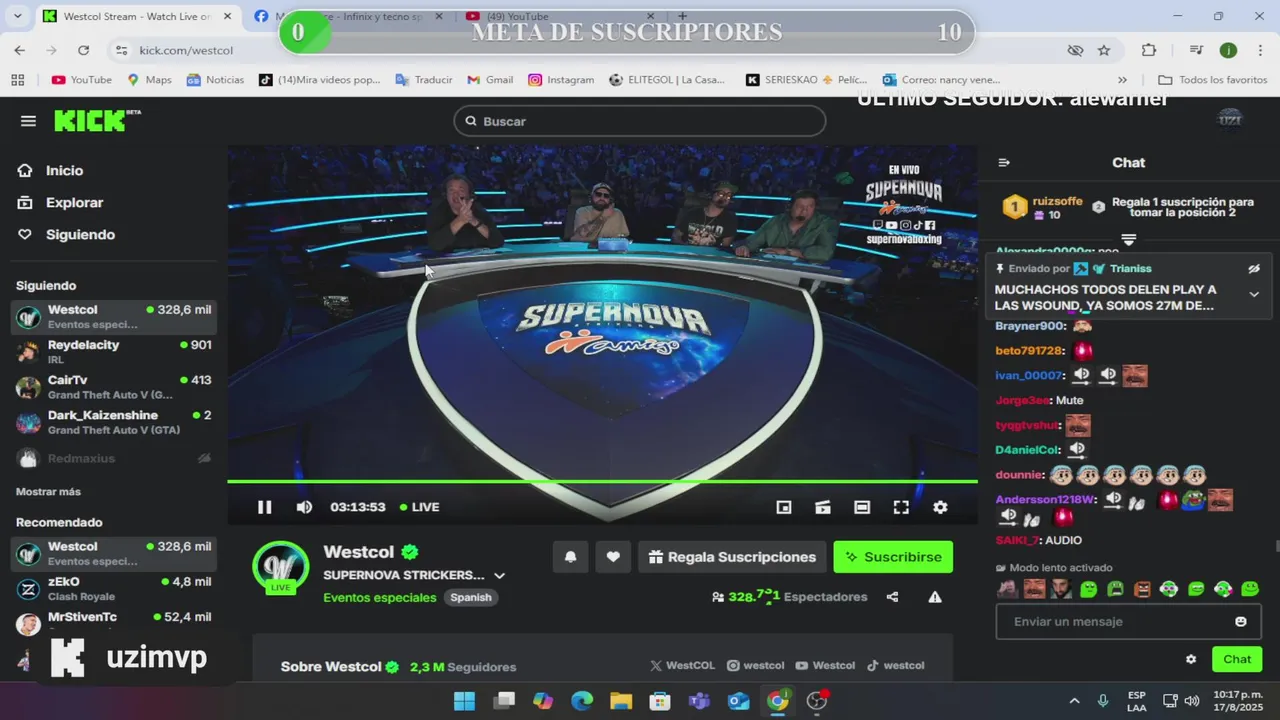This screenshot has width=1280, height=720.
Task: Switch to the (49) YouTube browser tab
Action: (560, 16)
